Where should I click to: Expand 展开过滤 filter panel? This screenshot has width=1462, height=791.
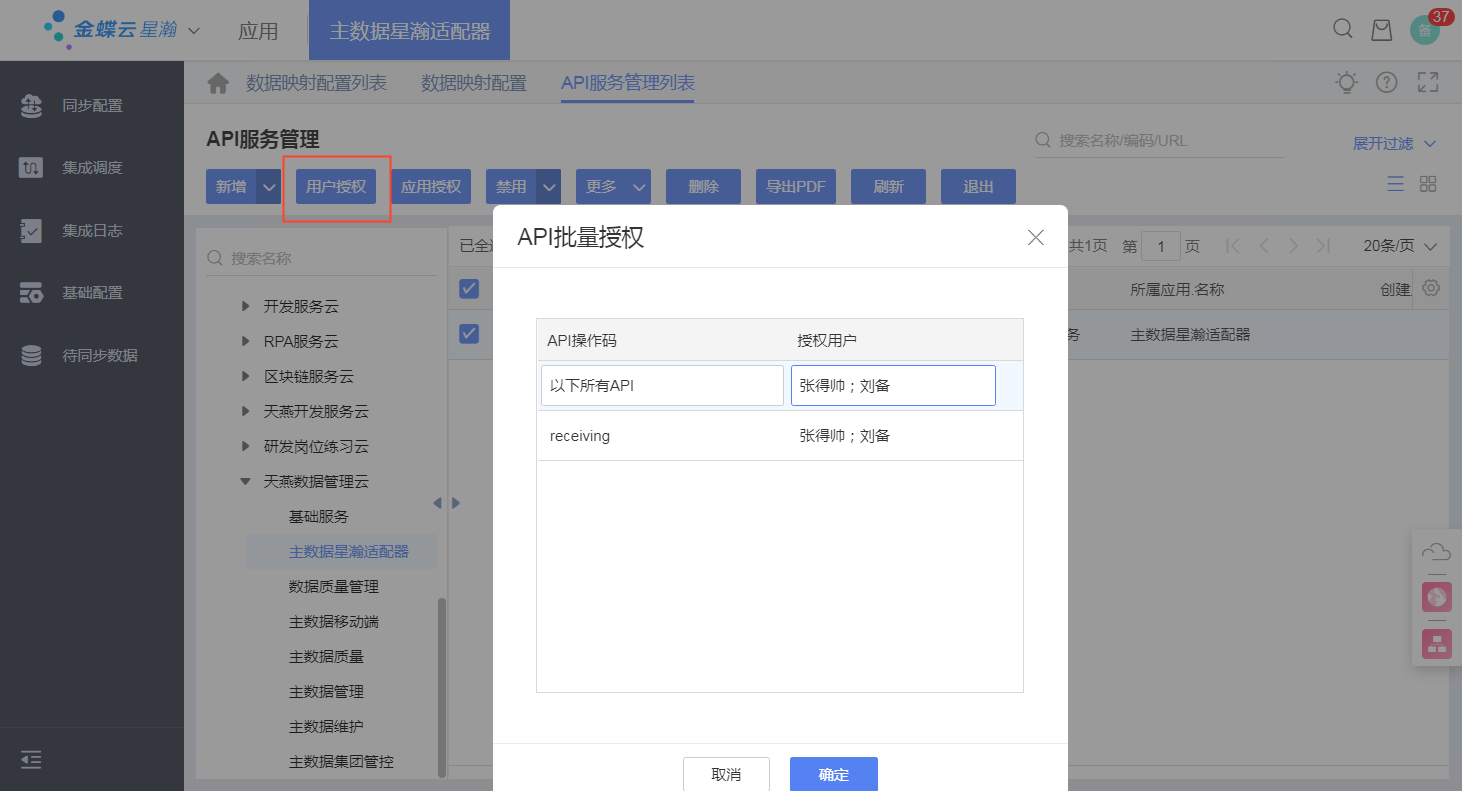pos(1395,144)
